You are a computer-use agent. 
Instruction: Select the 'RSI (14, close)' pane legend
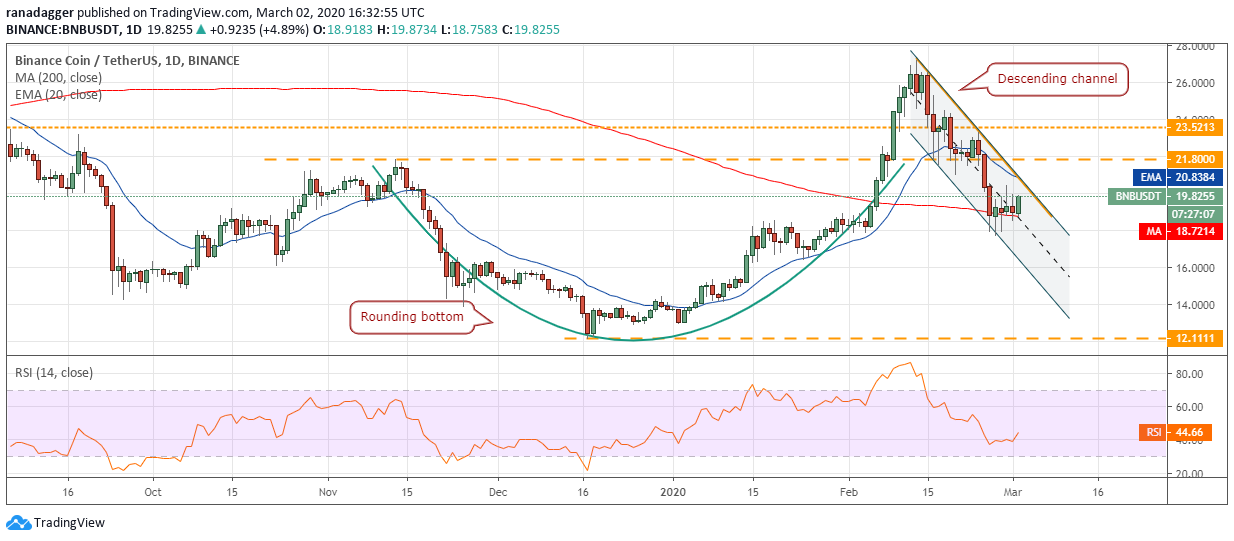pos(54,373)
